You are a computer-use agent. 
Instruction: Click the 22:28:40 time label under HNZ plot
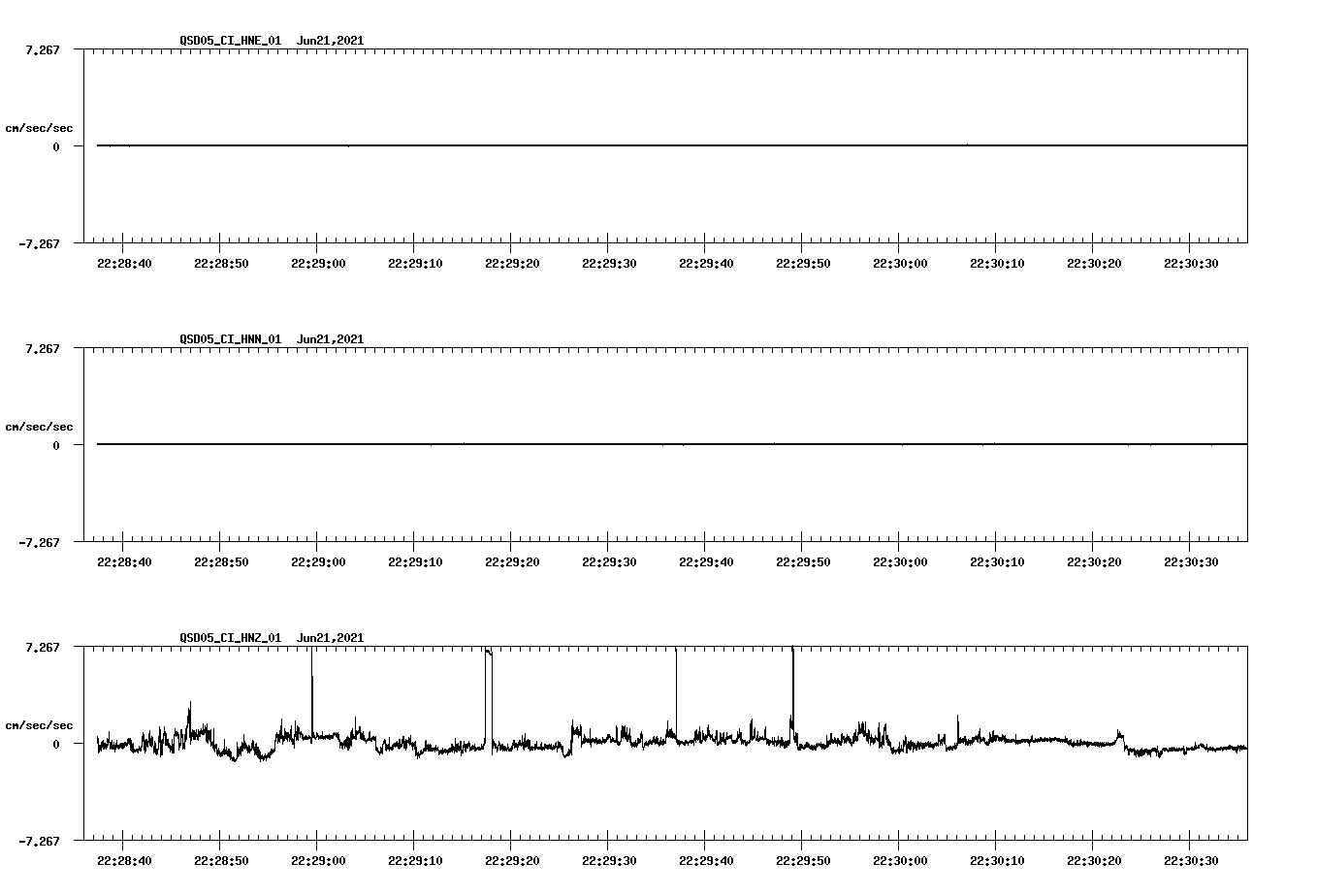(124, 861)
